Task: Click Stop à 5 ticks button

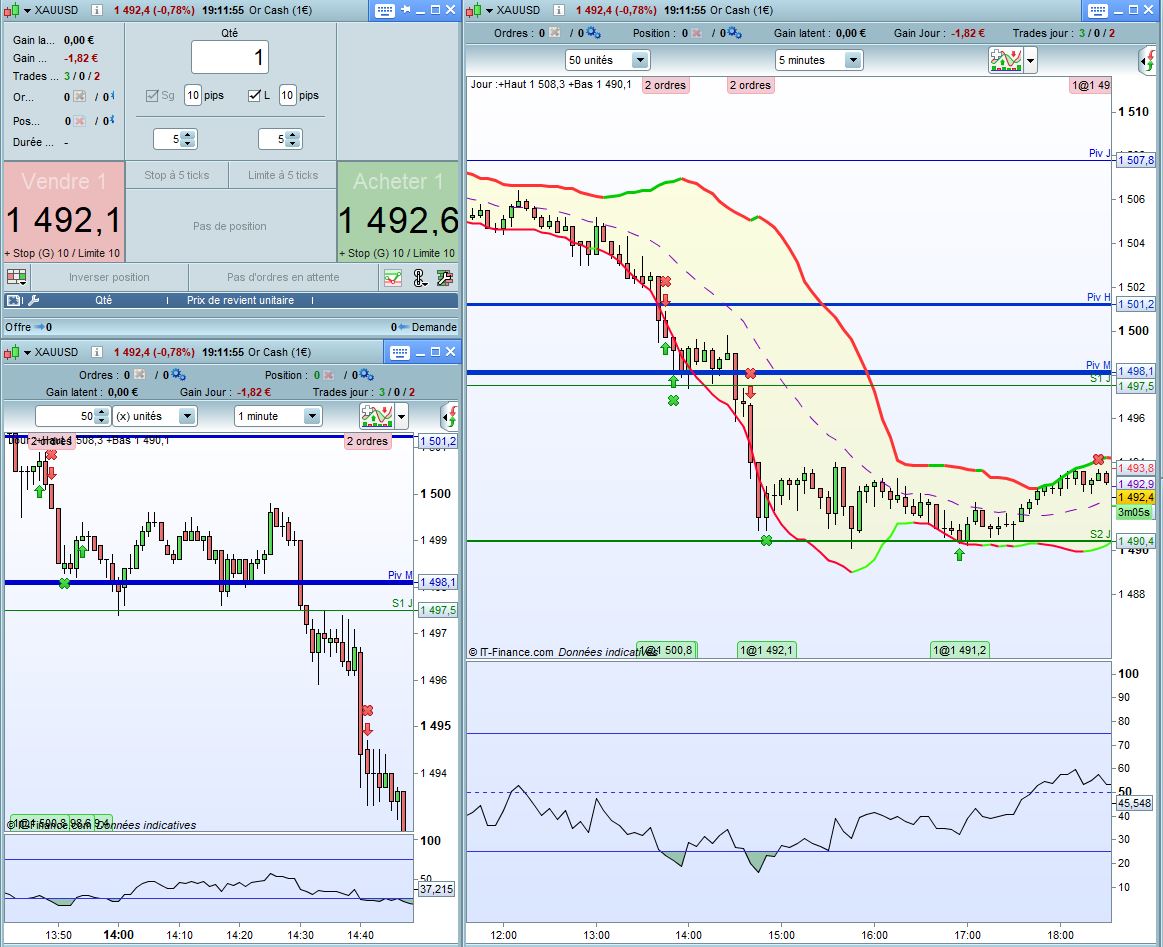Action: [x=177, y=175]
